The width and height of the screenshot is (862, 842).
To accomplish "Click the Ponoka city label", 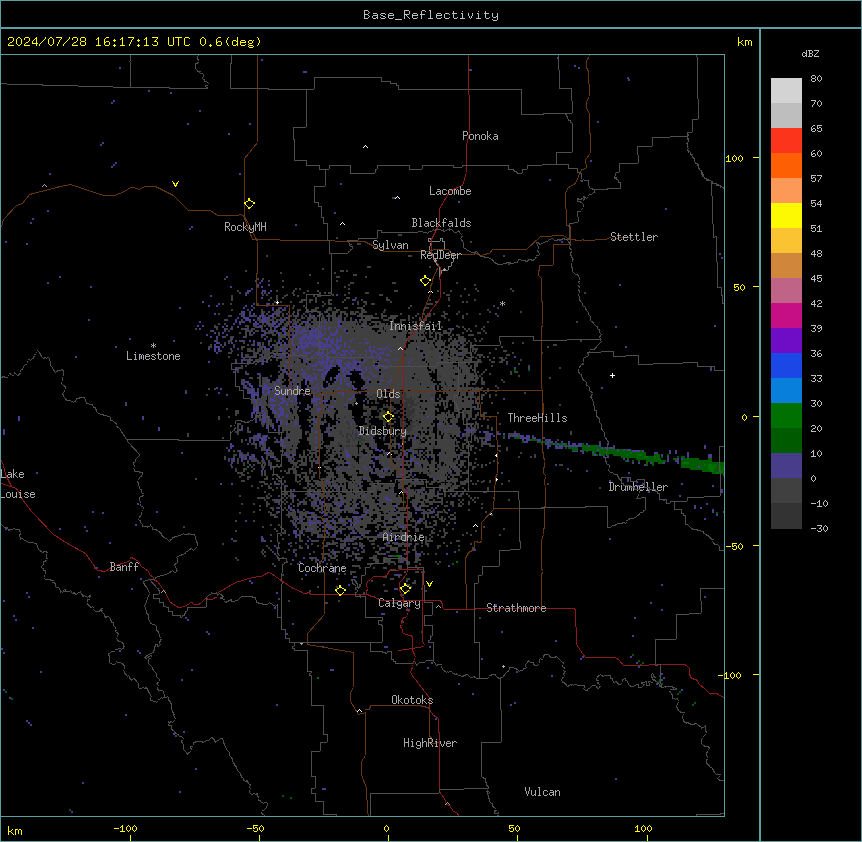I will tap(480, 136).
